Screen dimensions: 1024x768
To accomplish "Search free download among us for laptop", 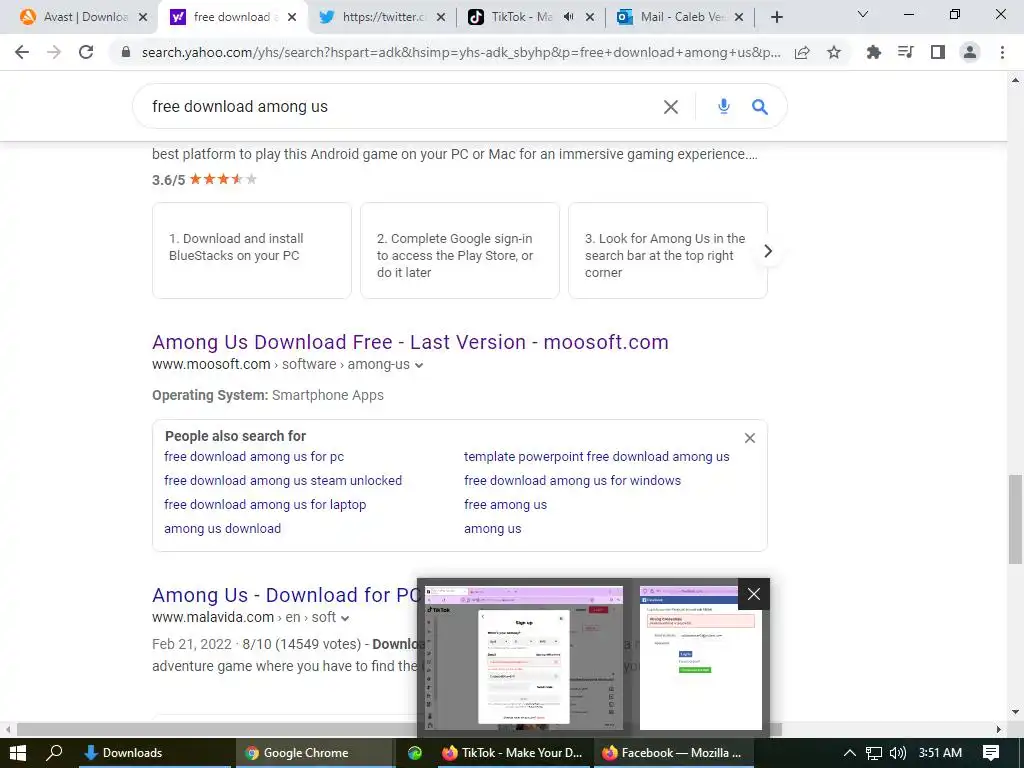I will click(265, 505).
